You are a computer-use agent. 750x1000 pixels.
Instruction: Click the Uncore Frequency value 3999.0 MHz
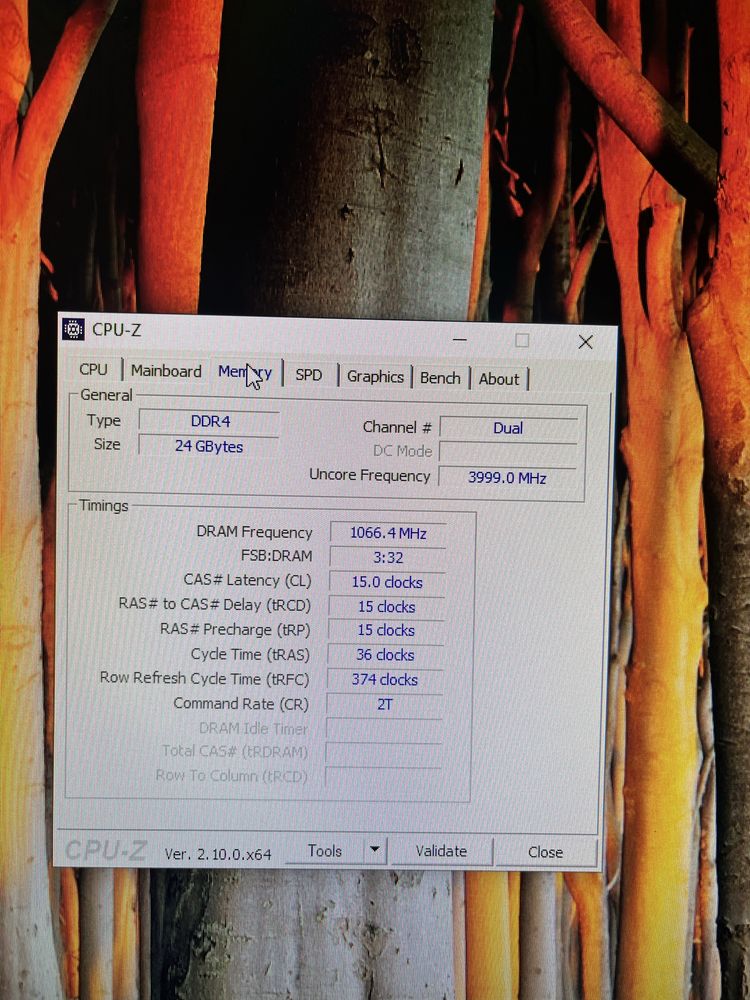point(507,478)
